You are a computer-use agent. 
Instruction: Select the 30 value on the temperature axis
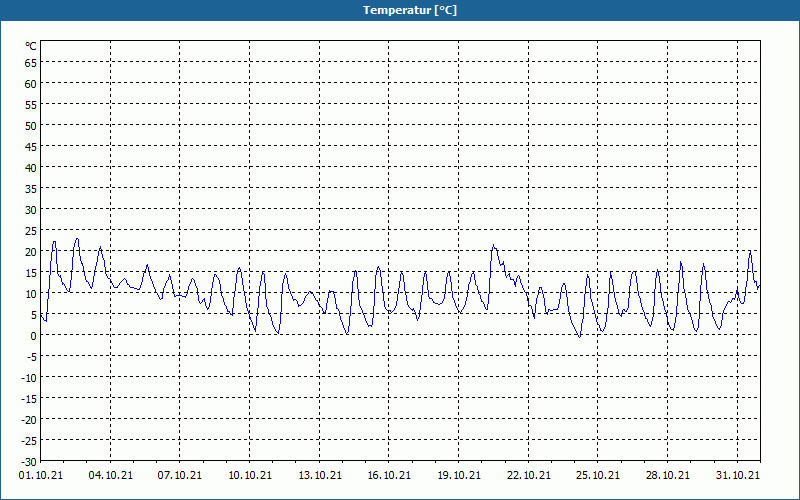pyautogui.click(x=31, y=210)
